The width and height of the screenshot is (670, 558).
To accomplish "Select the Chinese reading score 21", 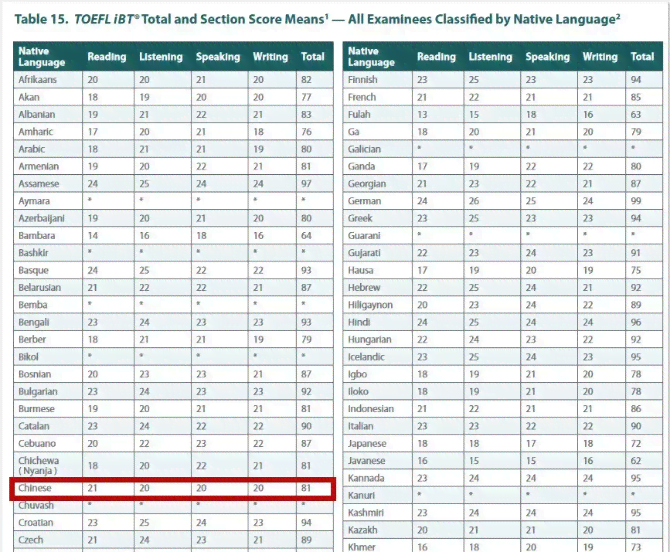I will coord(93,488).
